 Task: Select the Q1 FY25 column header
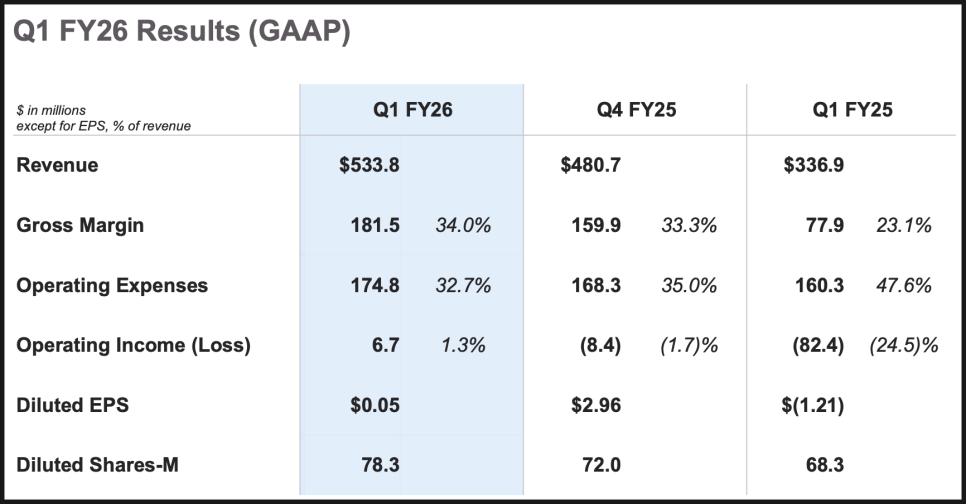(852, 110)
